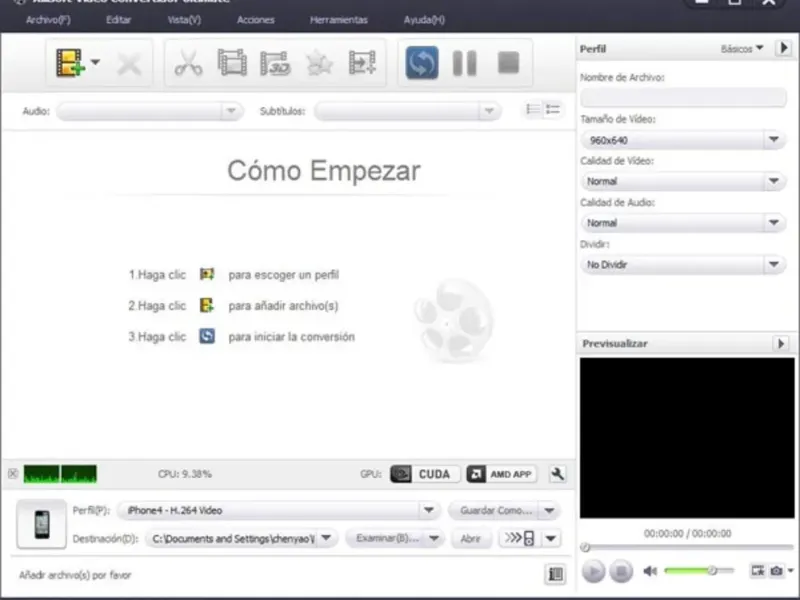Click the black preview video area

click(687, 438)
